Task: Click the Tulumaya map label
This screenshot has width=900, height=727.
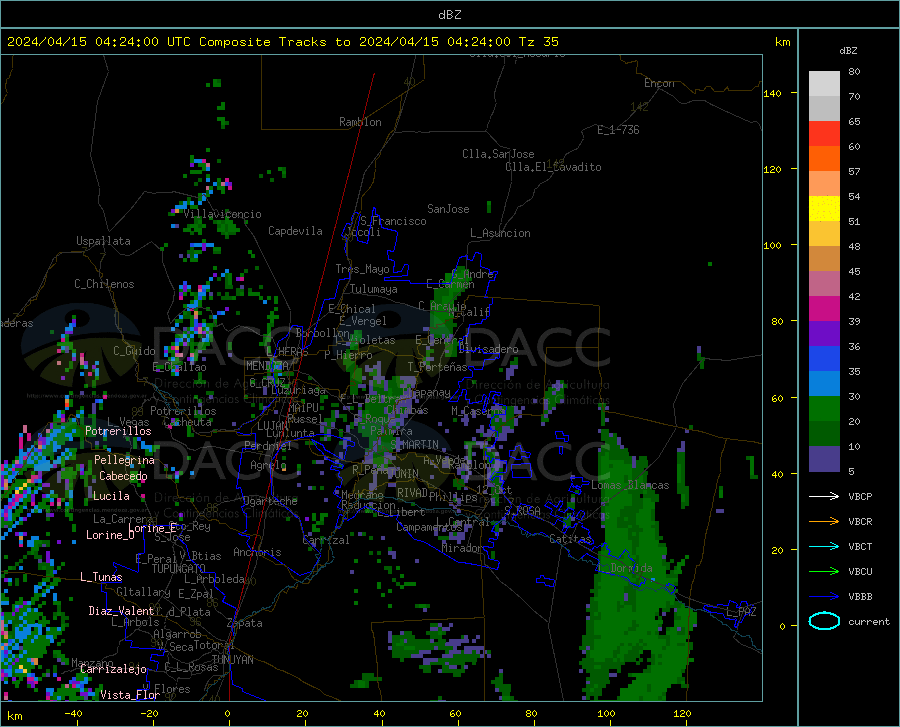Action: [x=373, y=289]
